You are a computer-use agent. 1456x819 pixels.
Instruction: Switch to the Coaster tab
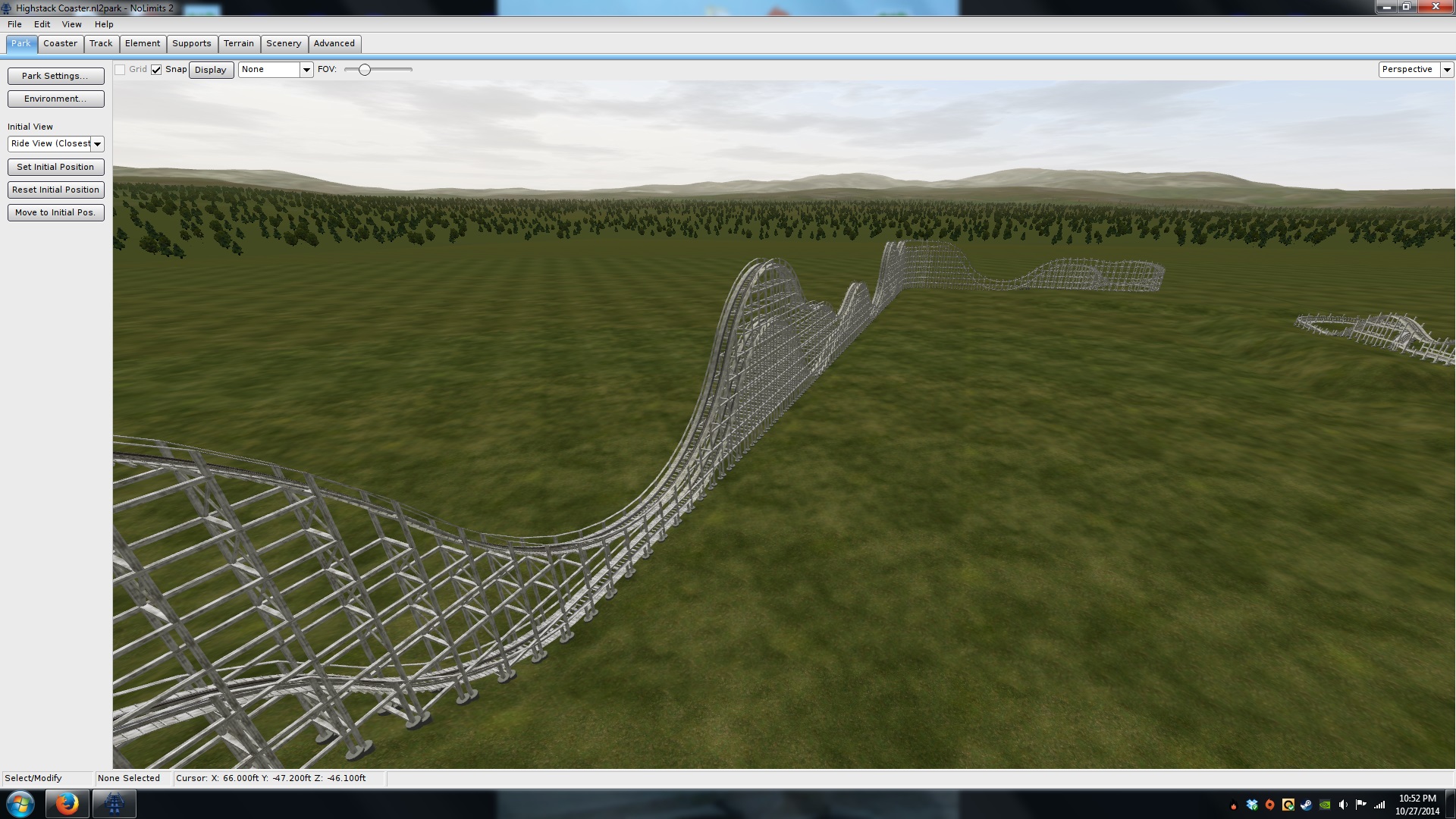tap(60, 44)
